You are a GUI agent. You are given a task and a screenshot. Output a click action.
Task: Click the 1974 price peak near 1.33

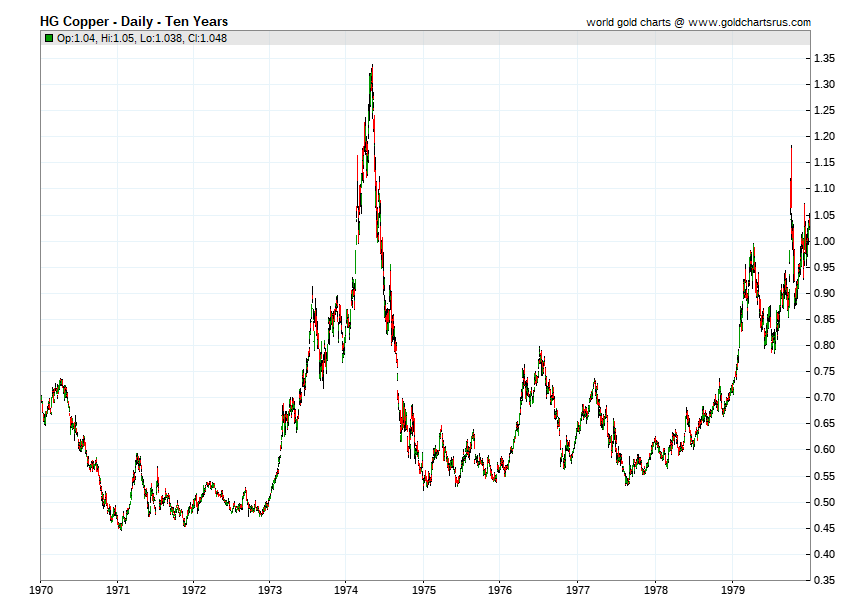[372, 66]
